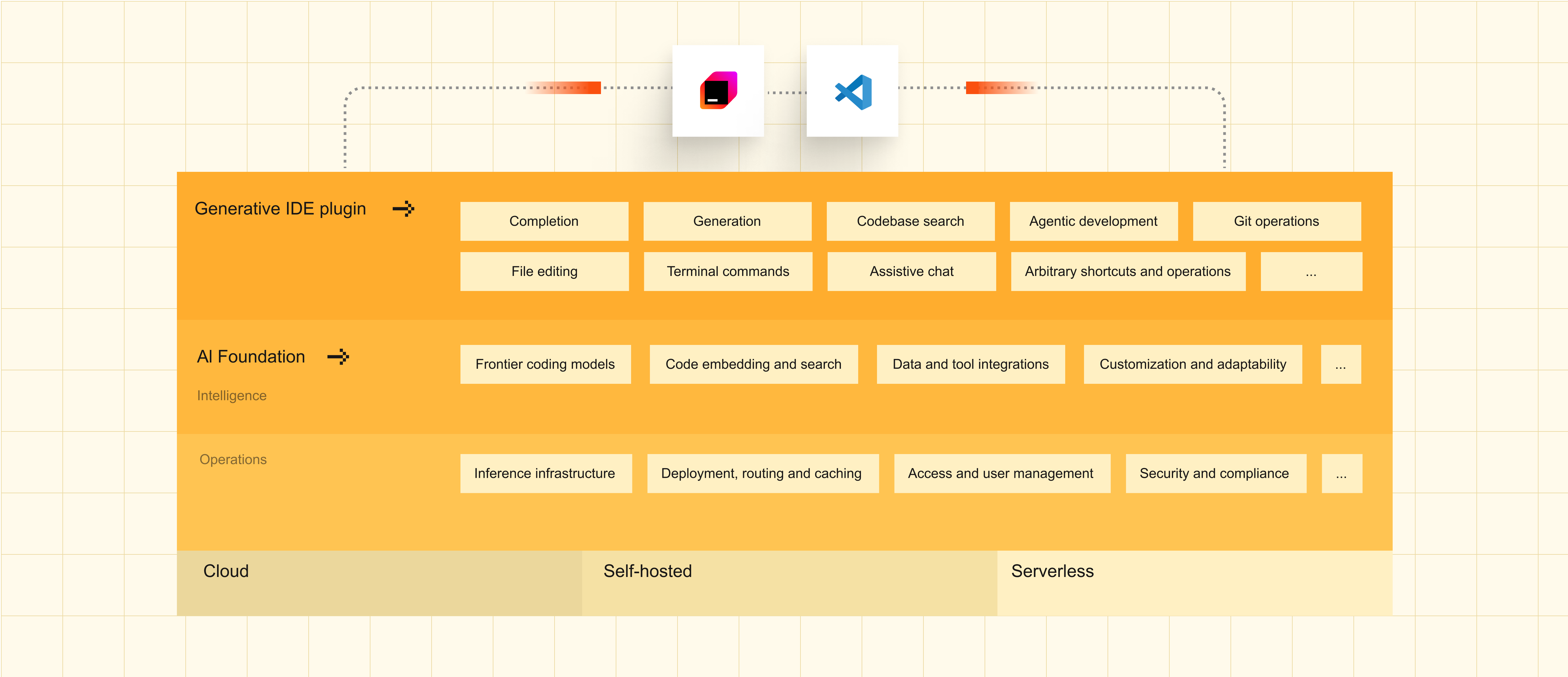Expand the ellipsis box after Arbitrary shortcuts
The image size is (1568, 677).
[x=1311, y=272]
